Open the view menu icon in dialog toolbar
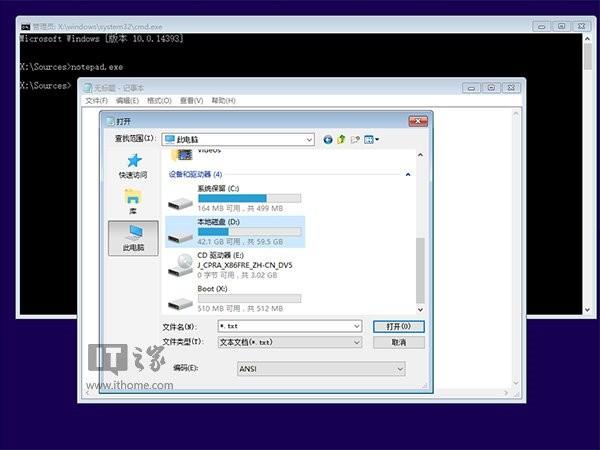This screenshot has width=600, height=450. (370, 139)
